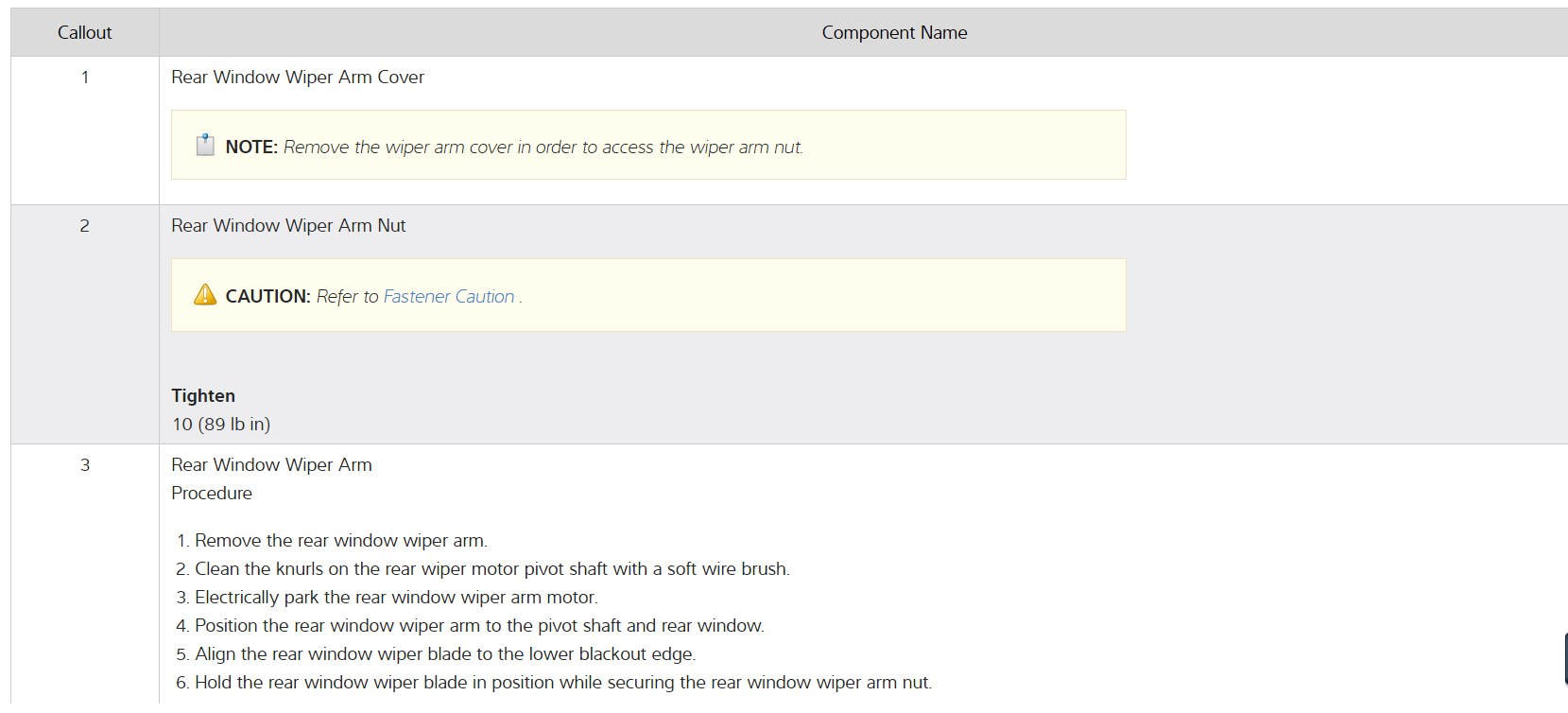Click the Rear Window Wiper Arm Nut name
This screenshot has height=713, width=1568.
tap(288, 226)
